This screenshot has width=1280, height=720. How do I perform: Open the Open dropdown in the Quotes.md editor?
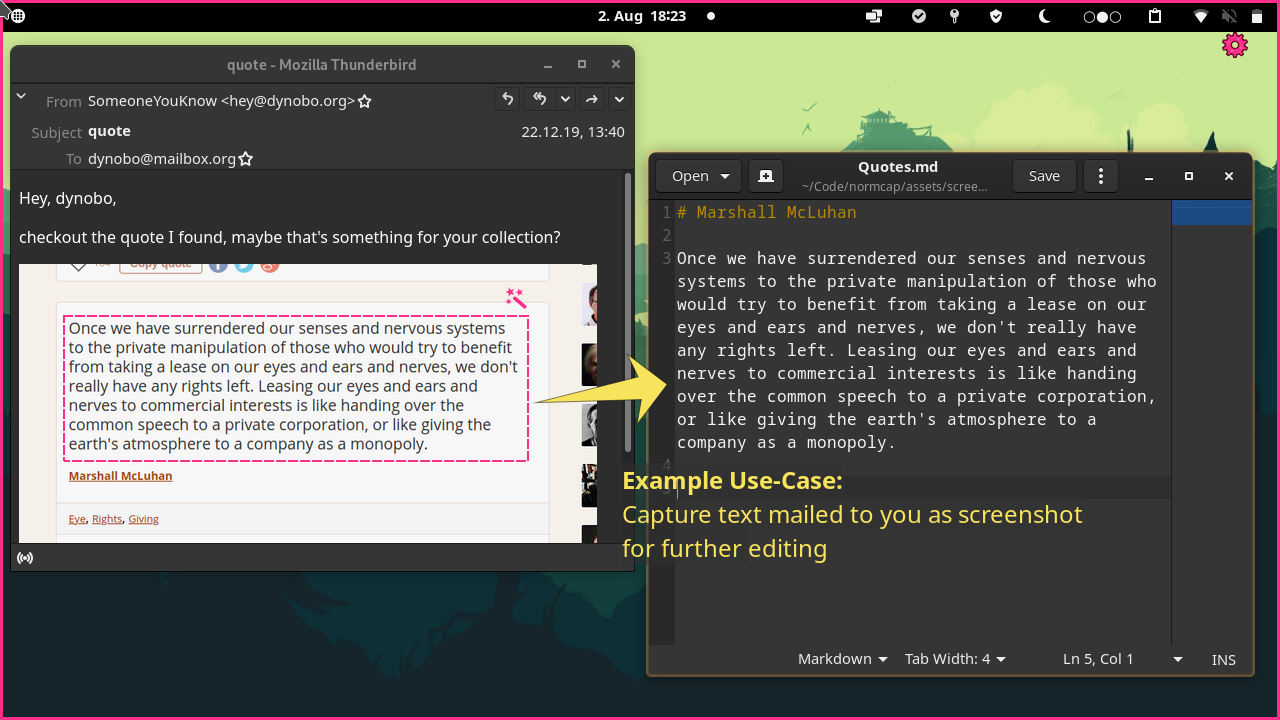click(699, 176)
